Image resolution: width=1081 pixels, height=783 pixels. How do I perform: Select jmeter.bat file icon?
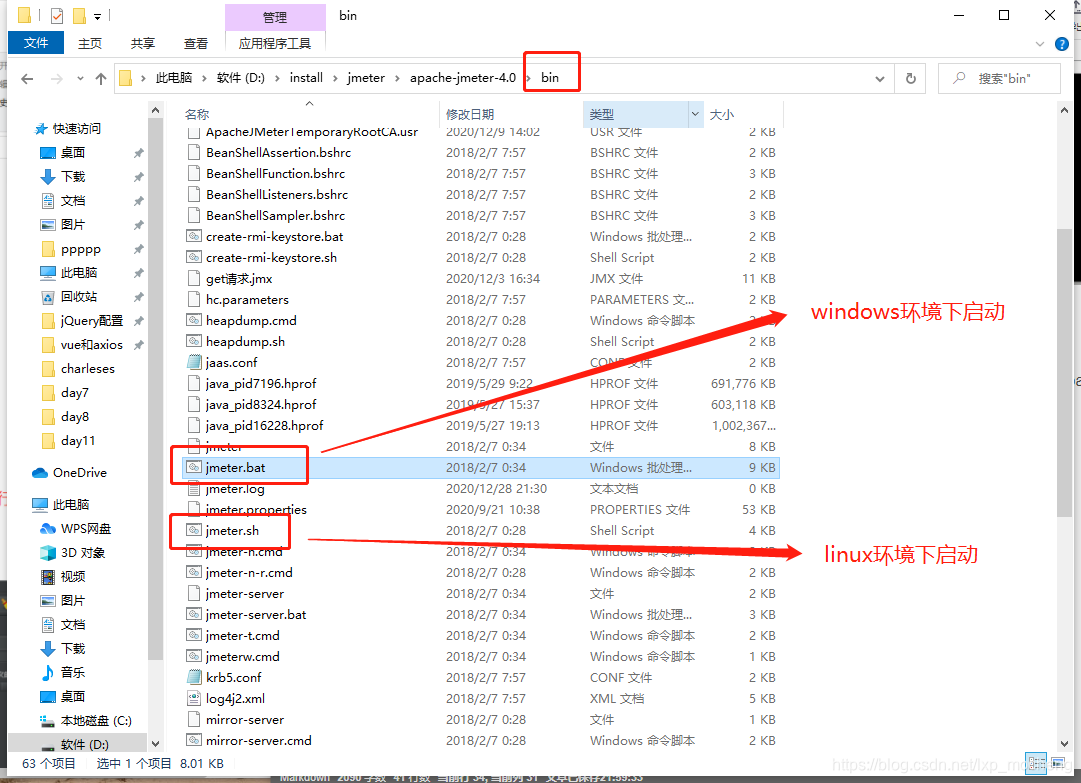pyautogui.click(x=194, y=467)
